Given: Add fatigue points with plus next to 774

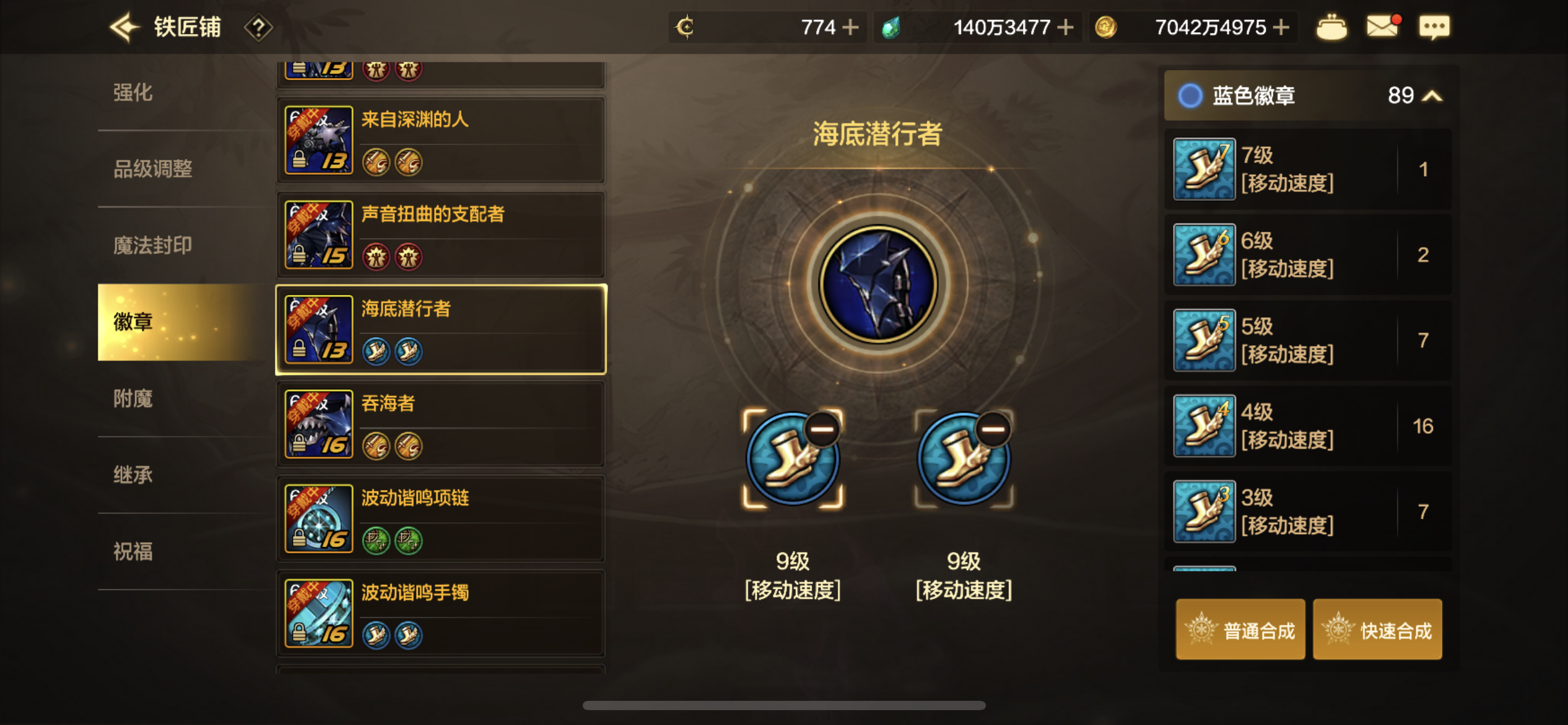Looking at the screenshot, I should pyautogui.click(x=850, y=27).
